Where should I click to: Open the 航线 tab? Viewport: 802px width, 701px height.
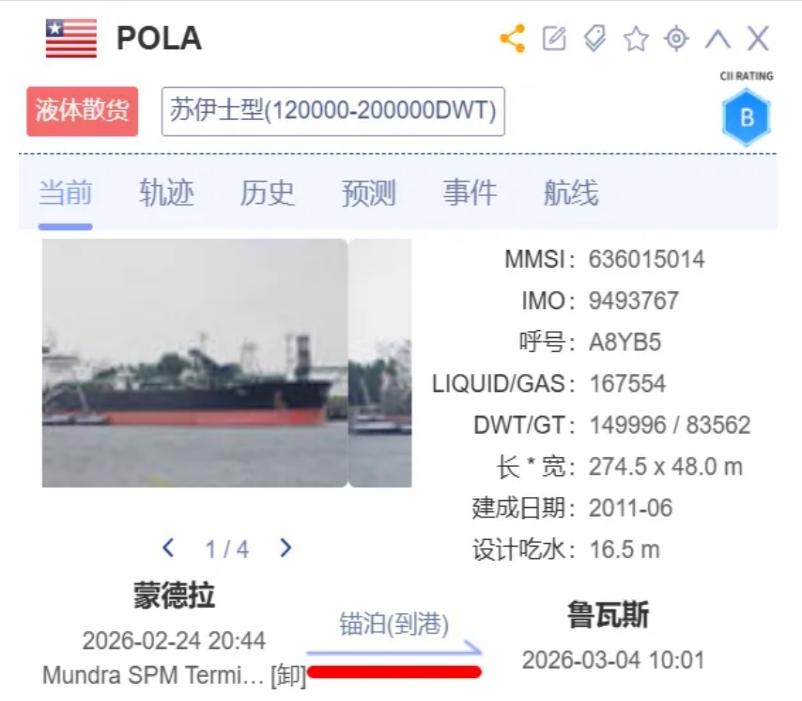pos(571,193)
